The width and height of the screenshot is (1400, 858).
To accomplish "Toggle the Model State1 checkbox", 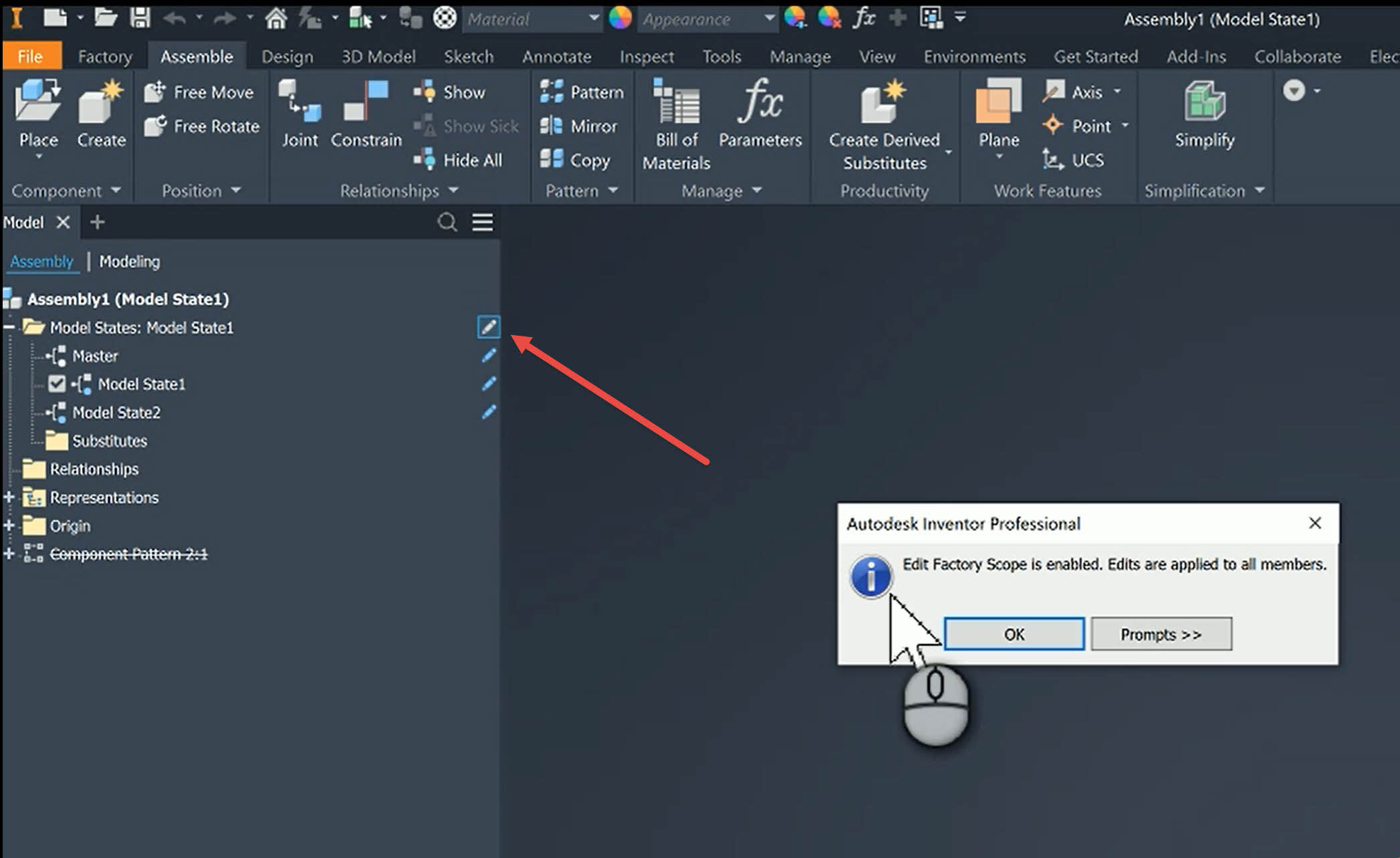I will [x=57, y=384].
